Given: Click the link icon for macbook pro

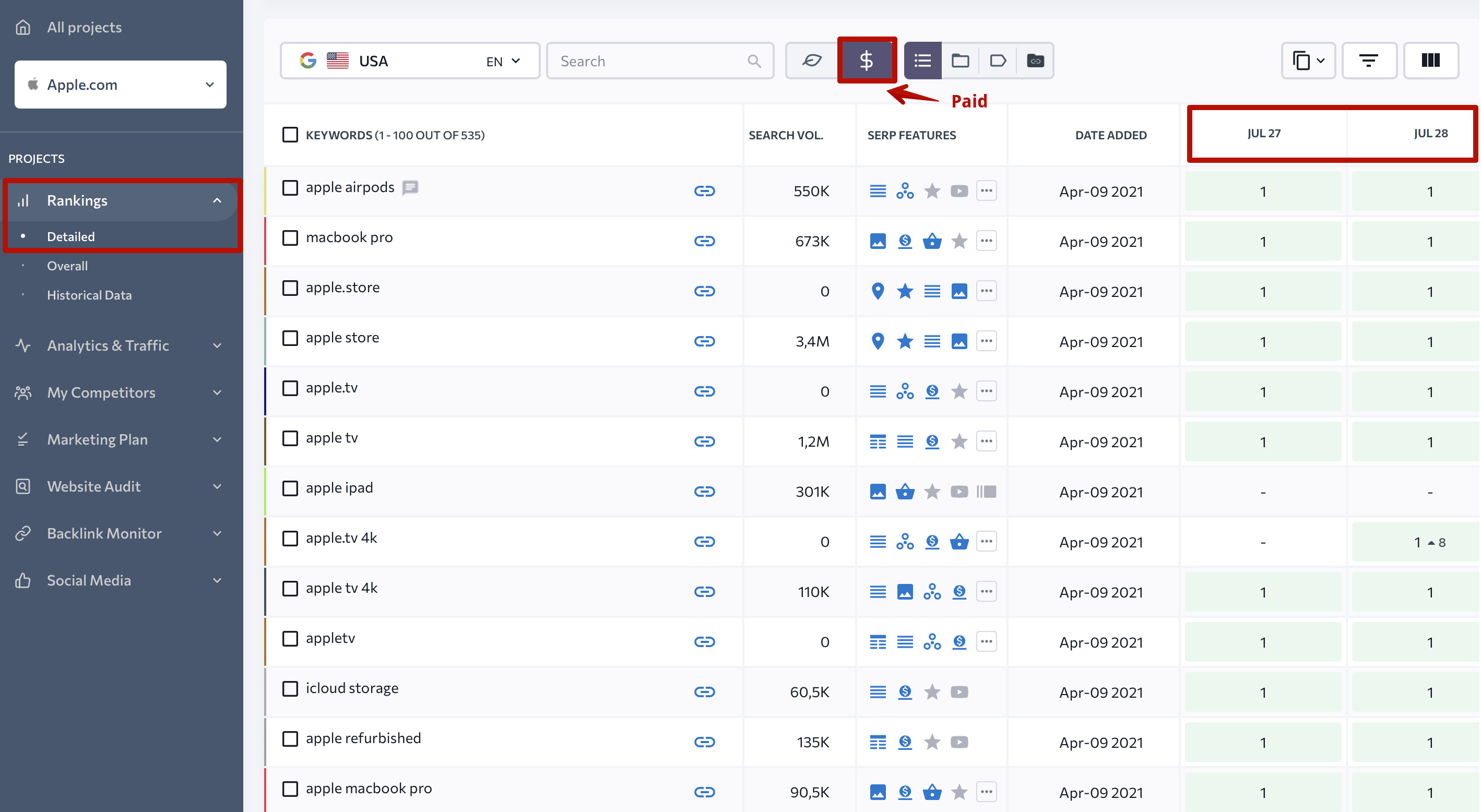Looking at the screenshot, I should pos(704,241).
